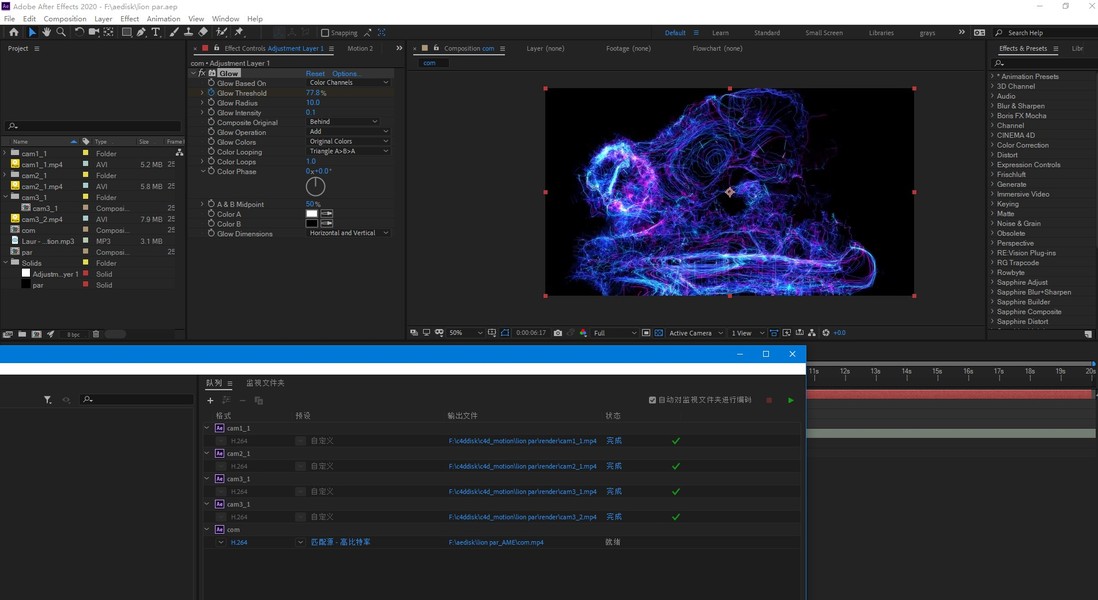Click H.264 format link for com
This screenshot has width=1098, height=600.
click(239, 542)
